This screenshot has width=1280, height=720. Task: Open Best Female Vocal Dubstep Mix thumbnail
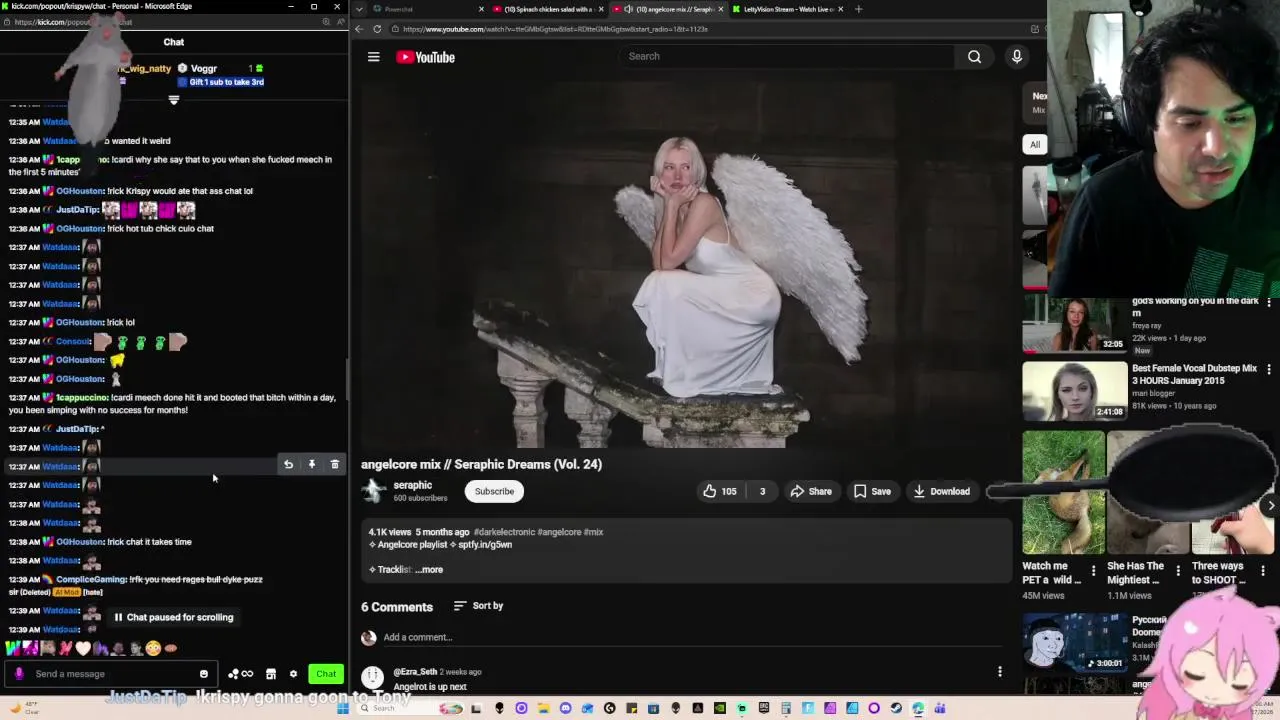point(1074,390)
